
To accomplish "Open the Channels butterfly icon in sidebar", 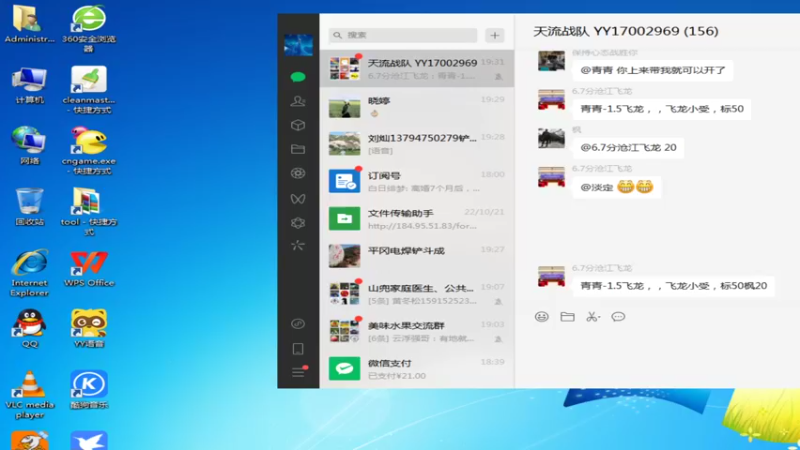I will point(298,198).
